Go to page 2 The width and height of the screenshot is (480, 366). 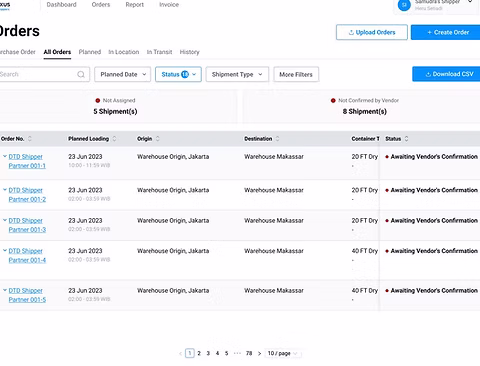[x=199, y=353]
